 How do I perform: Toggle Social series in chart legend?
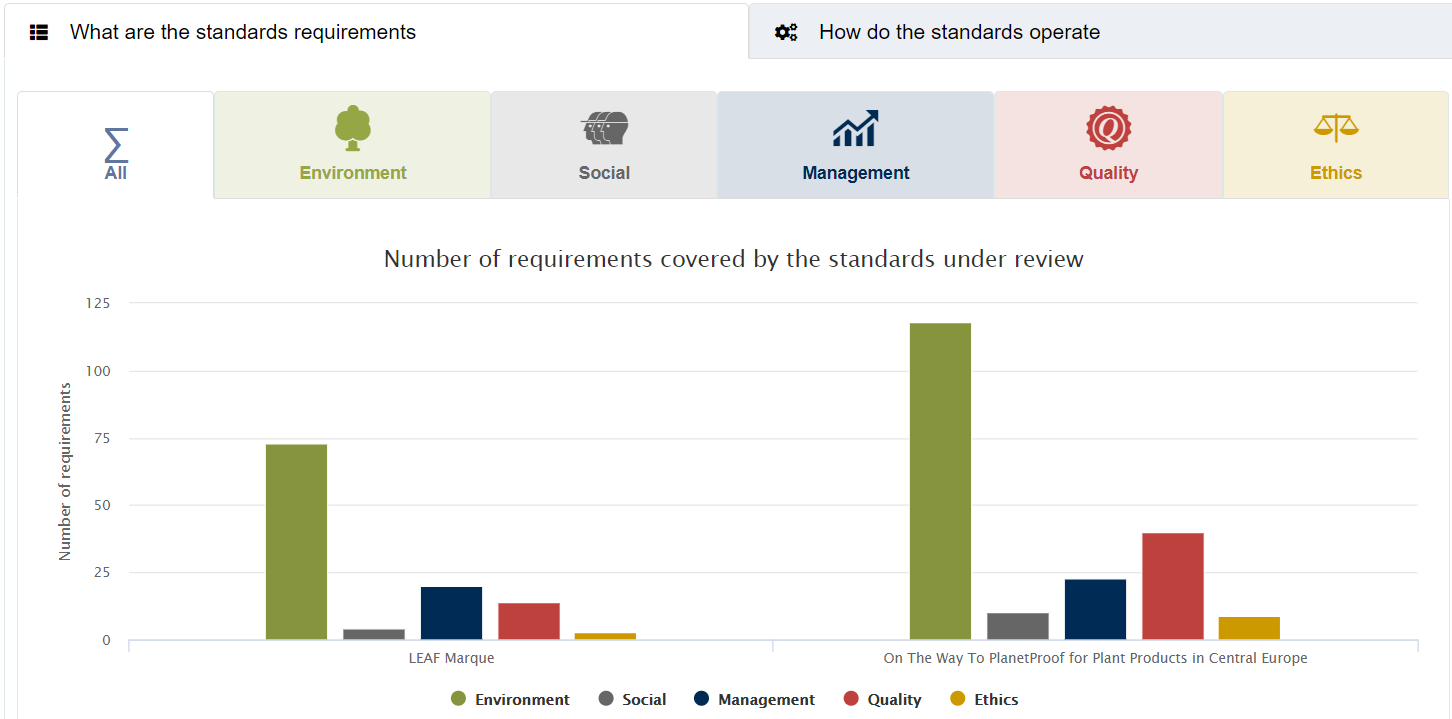coord(633,700)
